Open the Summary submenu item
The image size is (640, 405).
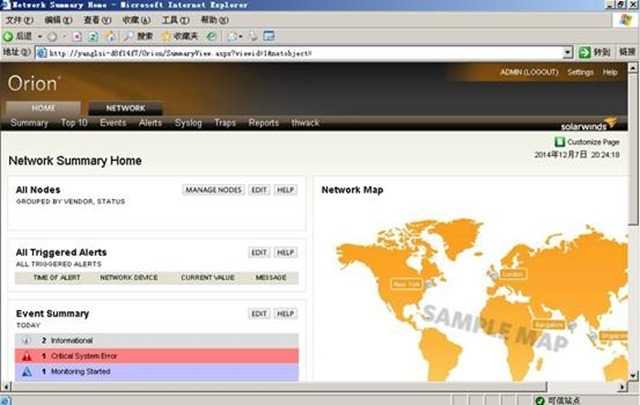coord(29,122)
